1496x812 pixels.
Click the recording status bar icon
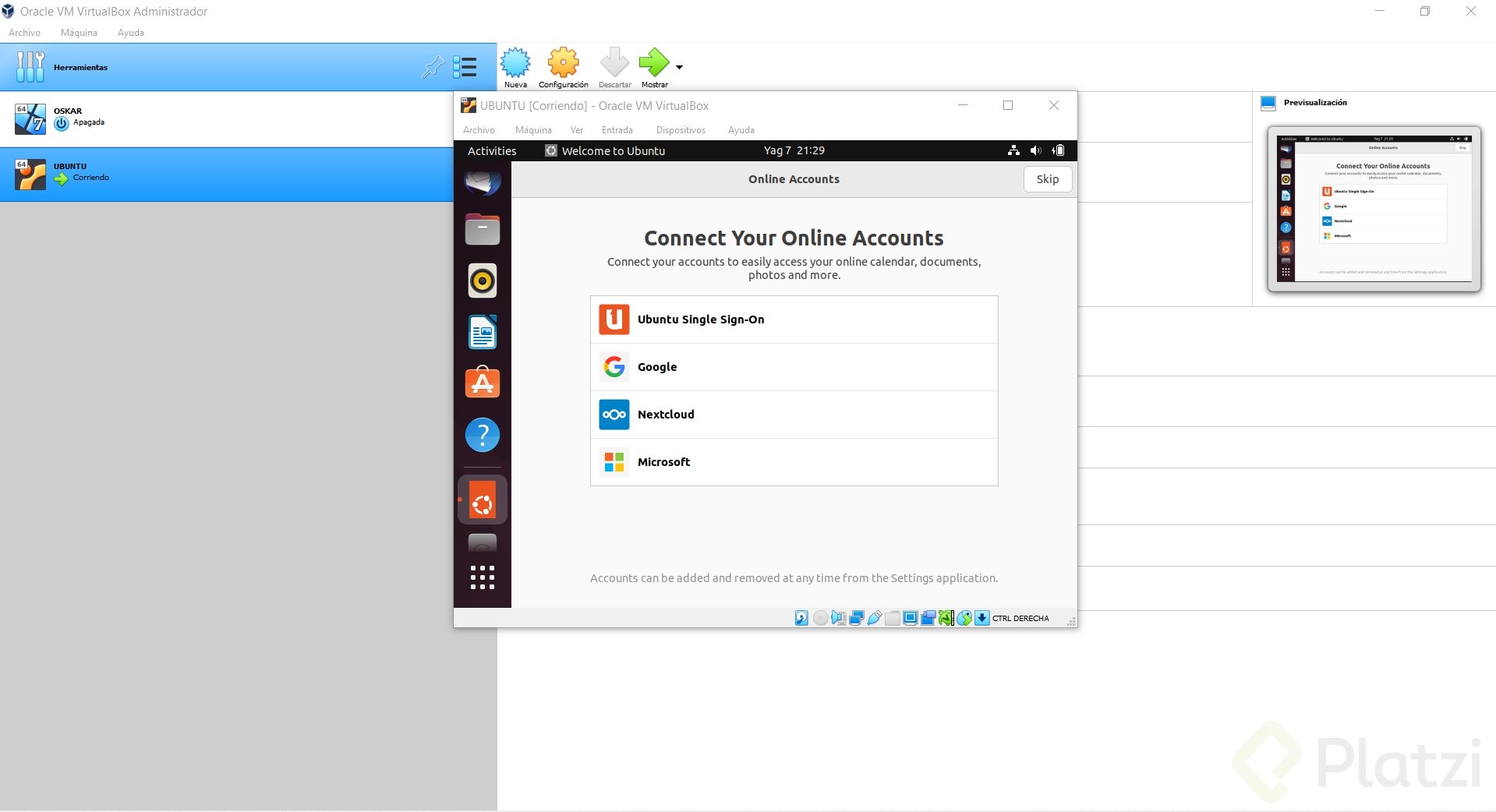tap(928, 618)
